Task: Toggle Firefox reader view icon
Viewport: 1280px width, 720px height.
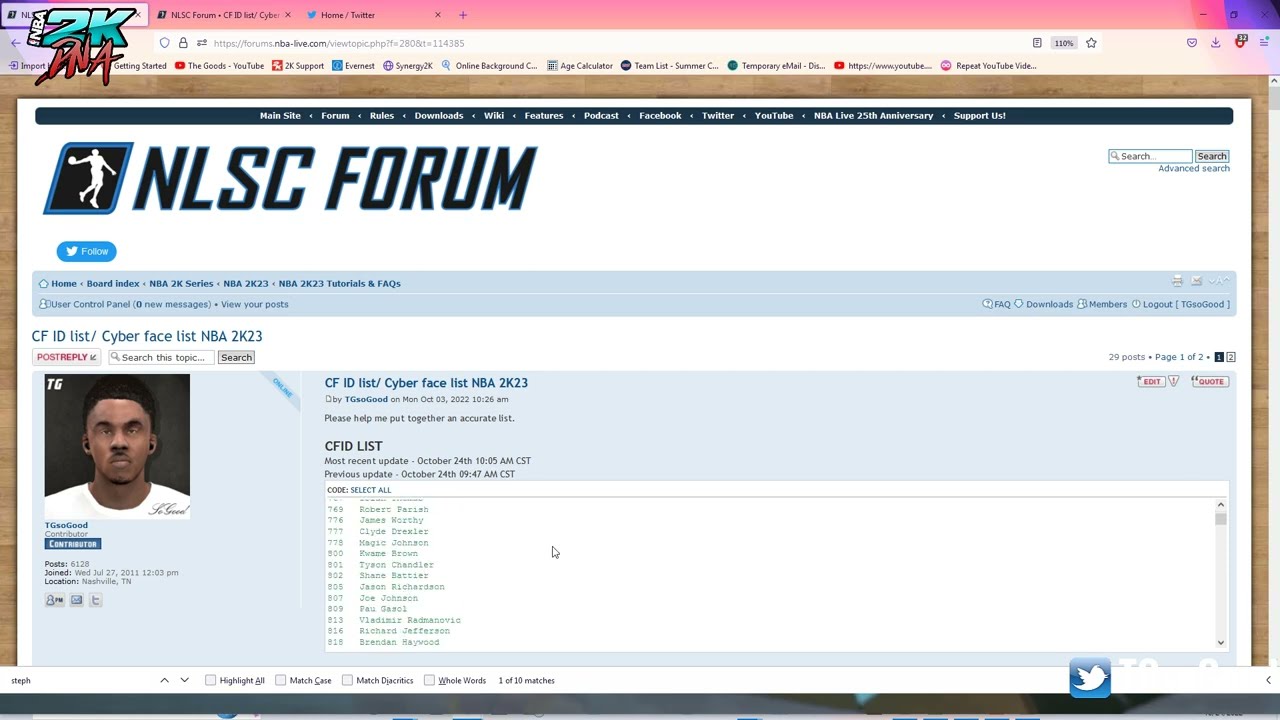Action: pos(1037,43)
